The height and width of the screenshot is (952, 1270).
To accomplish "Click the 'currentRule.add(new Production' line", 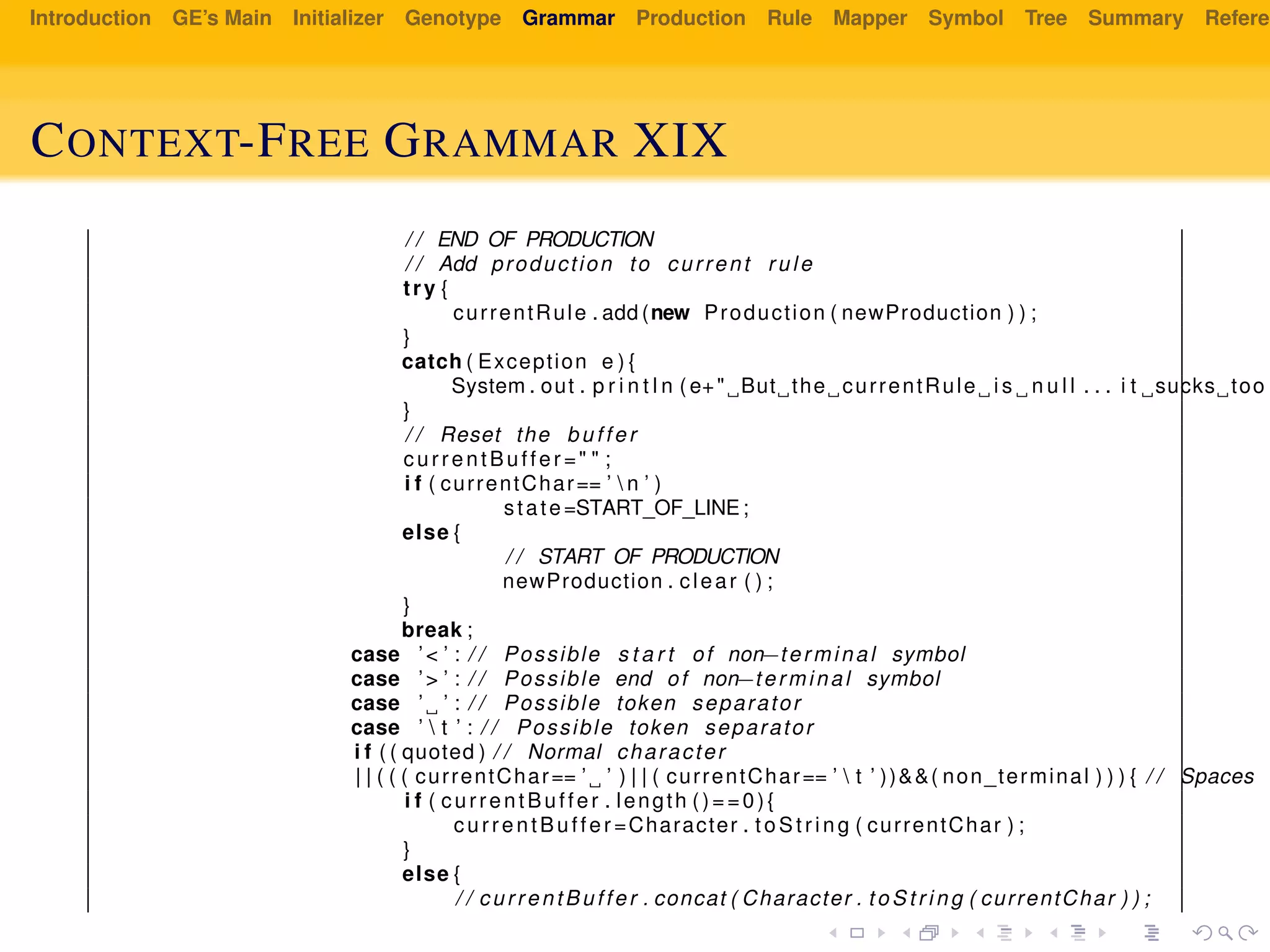I will coord(744,313).
